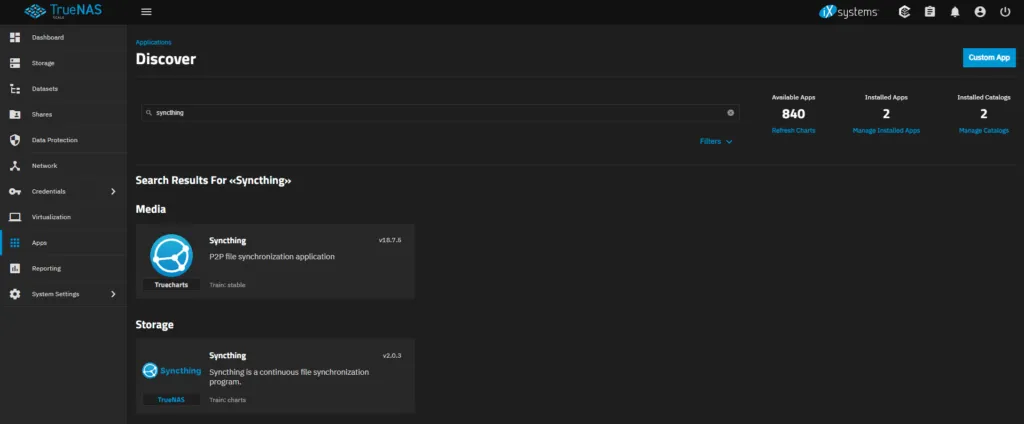Clear the search field with X icon

730,112
